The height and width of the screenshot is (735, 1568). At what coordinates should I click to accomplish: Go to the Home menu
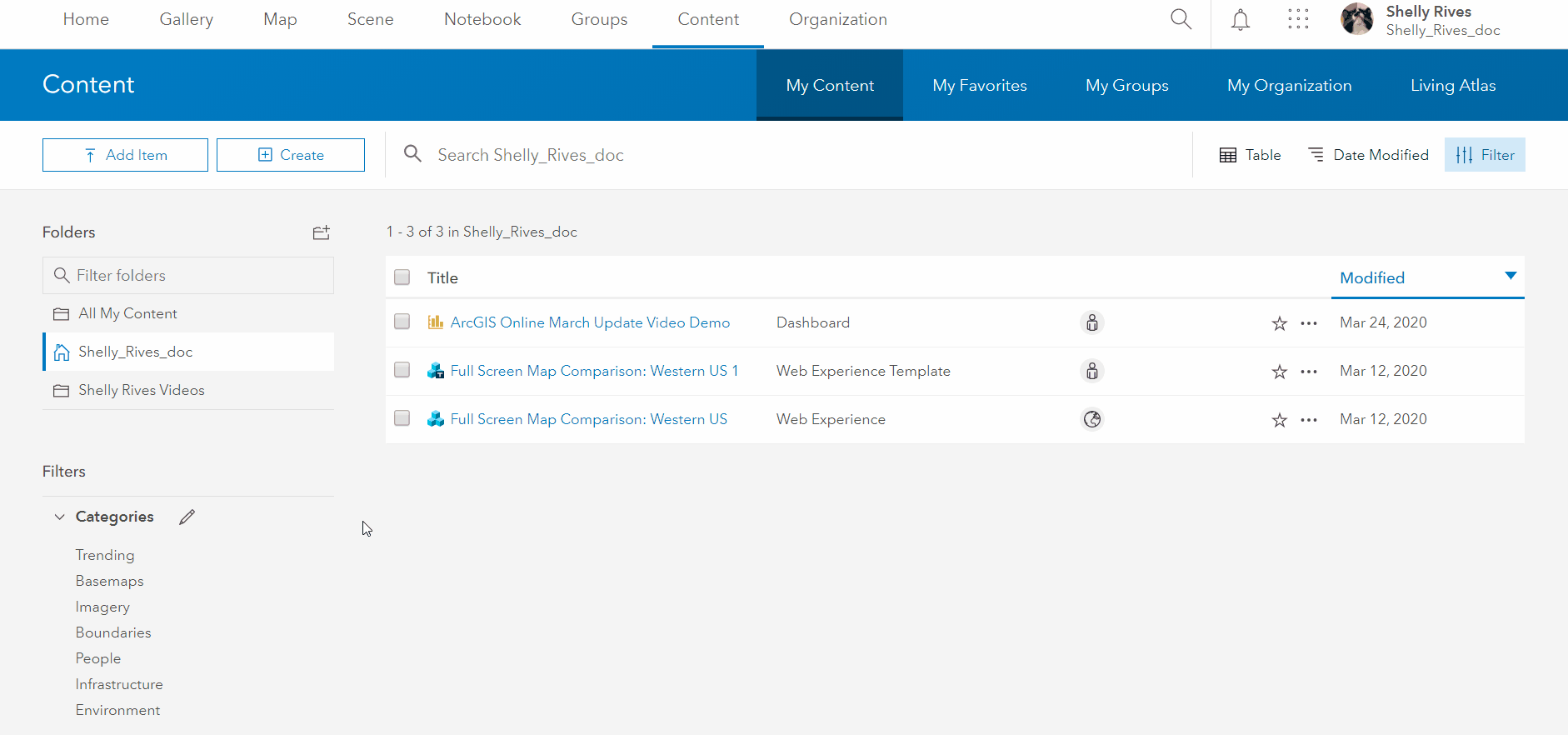point(86,19)
